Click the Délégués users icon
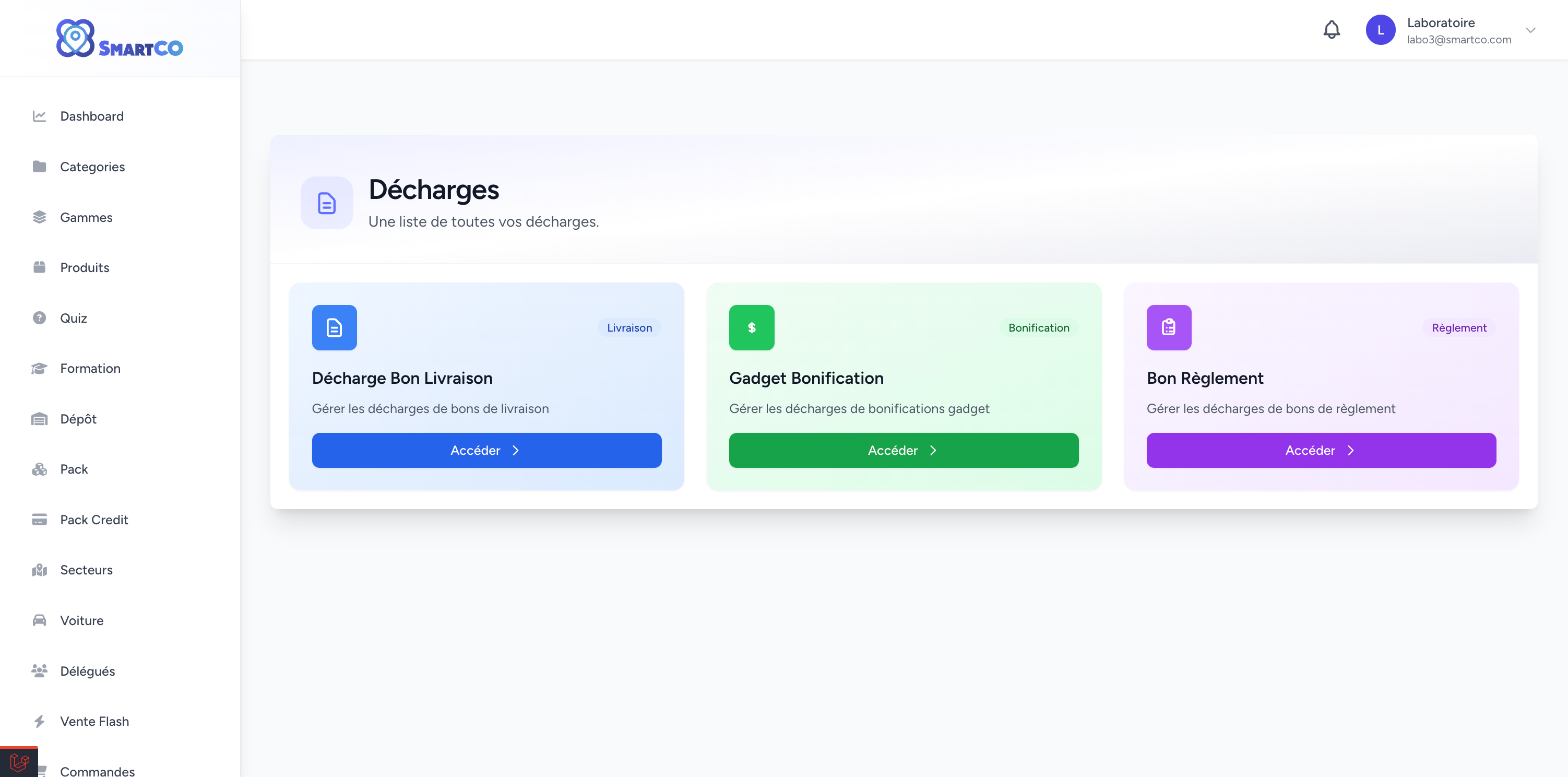The image size is (1568, 777). pyautogui.click(x=40, y=670)
